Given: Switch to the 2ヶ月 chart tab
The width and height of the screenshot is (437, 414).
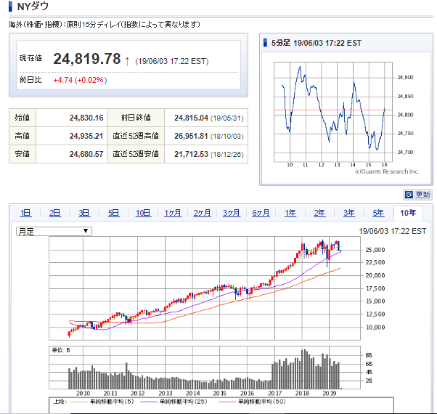Looking at the screenshot, I should (x=202, y=213).
